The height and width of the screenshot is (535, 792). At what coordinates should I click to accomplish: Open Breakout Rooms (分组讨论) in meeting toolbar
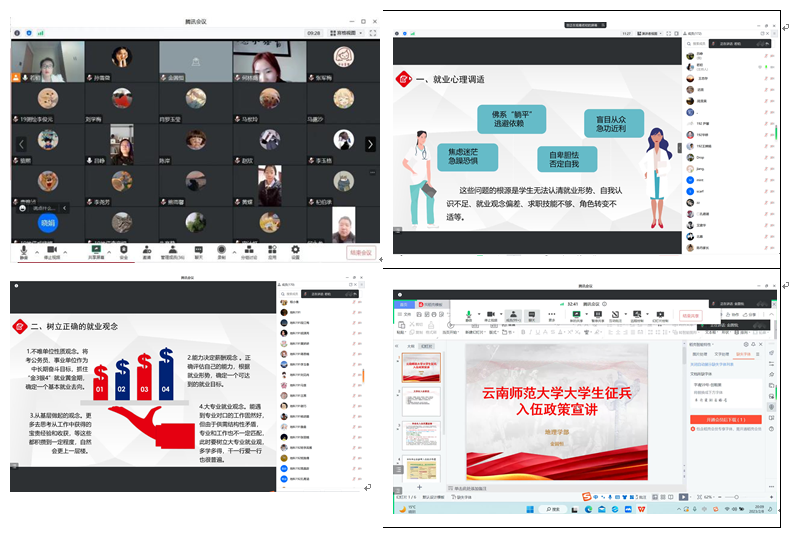pyautogui.click(x=248, y=251)
